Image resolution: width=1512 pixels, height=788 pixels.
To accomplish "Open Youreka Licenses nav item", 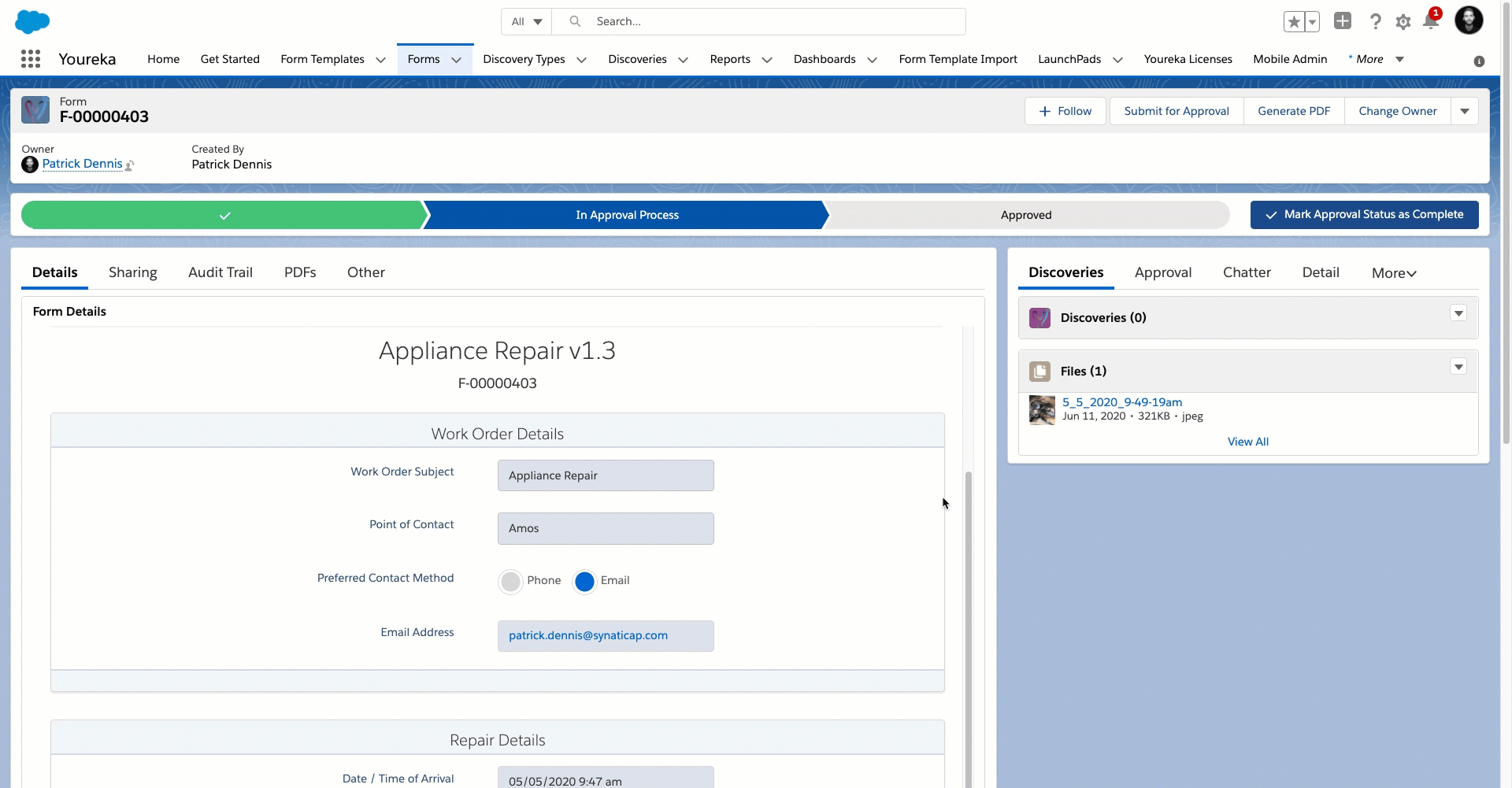I will (1188, 59).
